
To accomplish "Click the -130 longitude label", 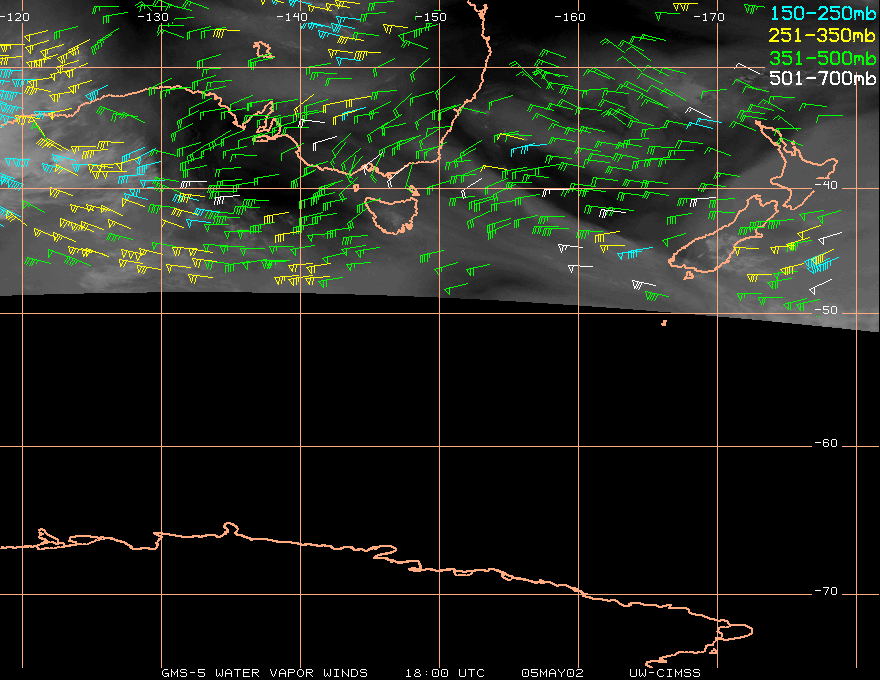I will pyautogui.click(x=153, y=17).
